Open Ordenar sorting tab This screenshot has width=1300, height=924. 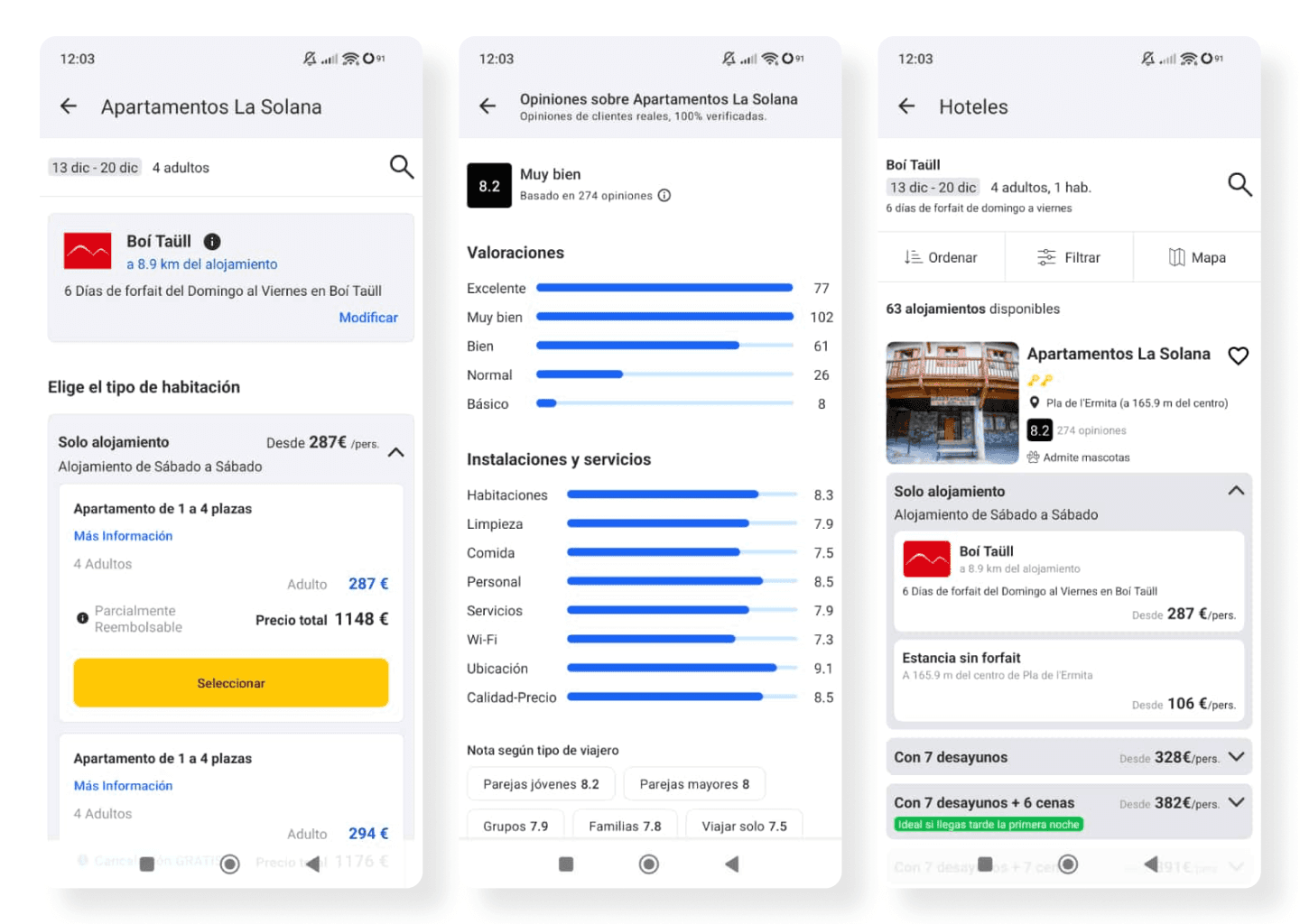(941, 257)
